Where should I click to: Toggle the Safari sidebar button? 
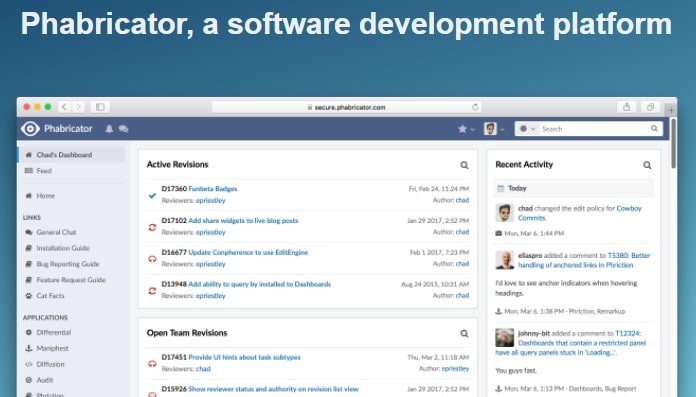(x=100, y=107)
